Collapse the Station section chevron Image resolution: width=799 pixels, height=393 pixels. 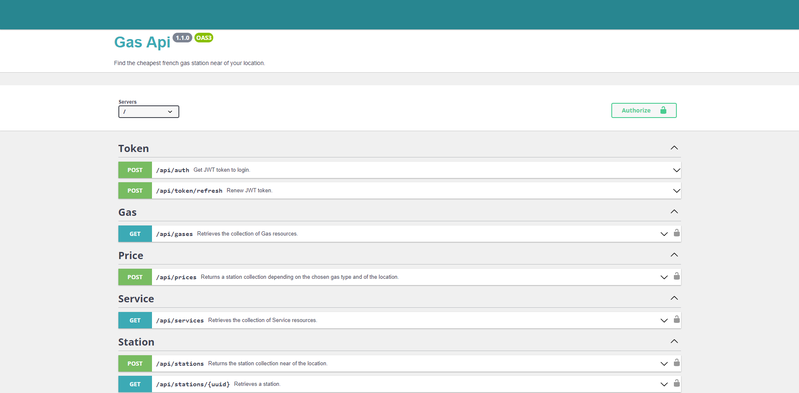point(674,342)
